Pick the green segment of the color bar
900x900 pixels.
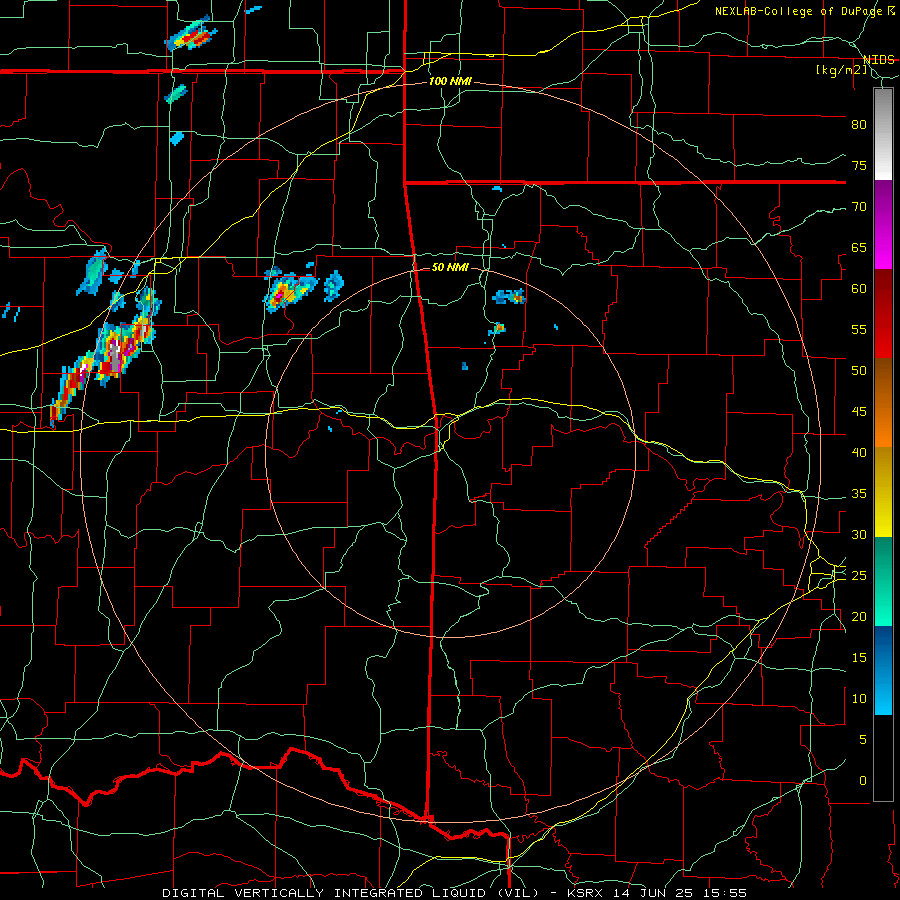pyautogui.click(x=883, y=581)
